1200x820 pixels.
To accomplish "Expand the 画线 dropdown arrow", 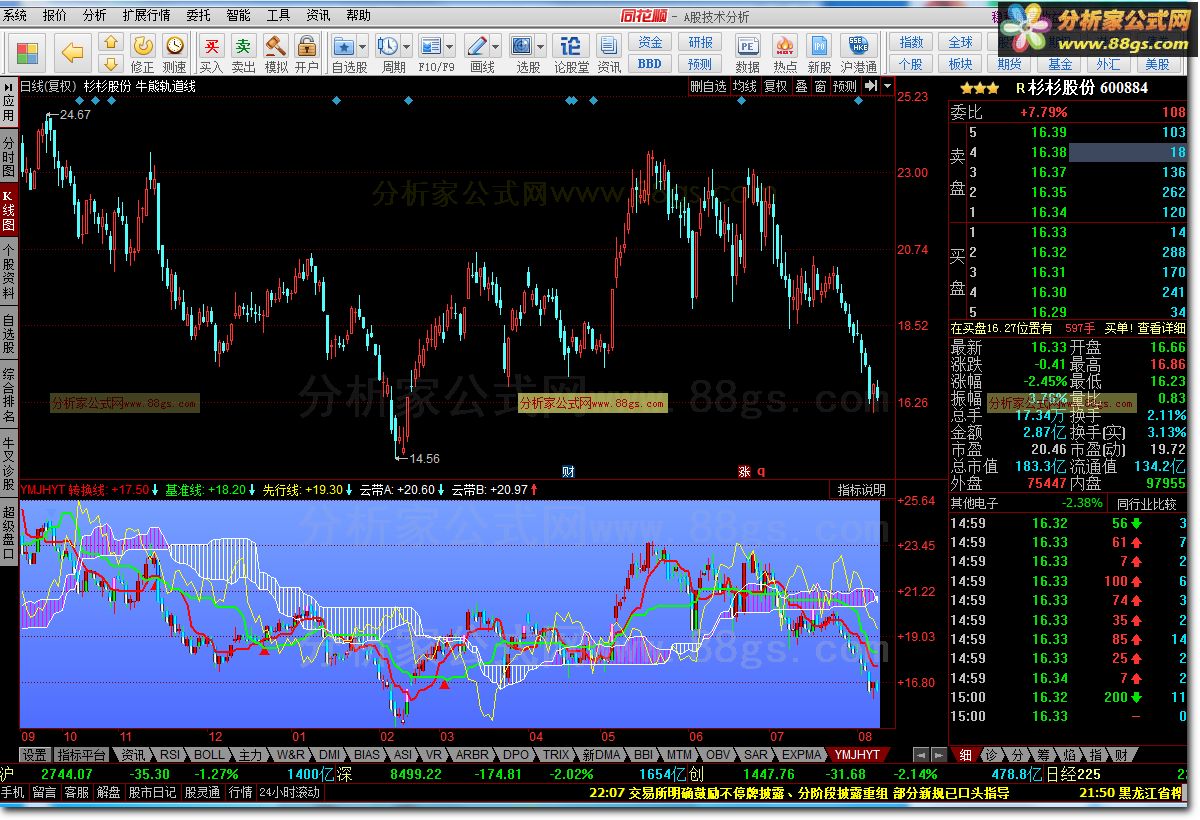I will pyautogui.click(x=497, y=46).
